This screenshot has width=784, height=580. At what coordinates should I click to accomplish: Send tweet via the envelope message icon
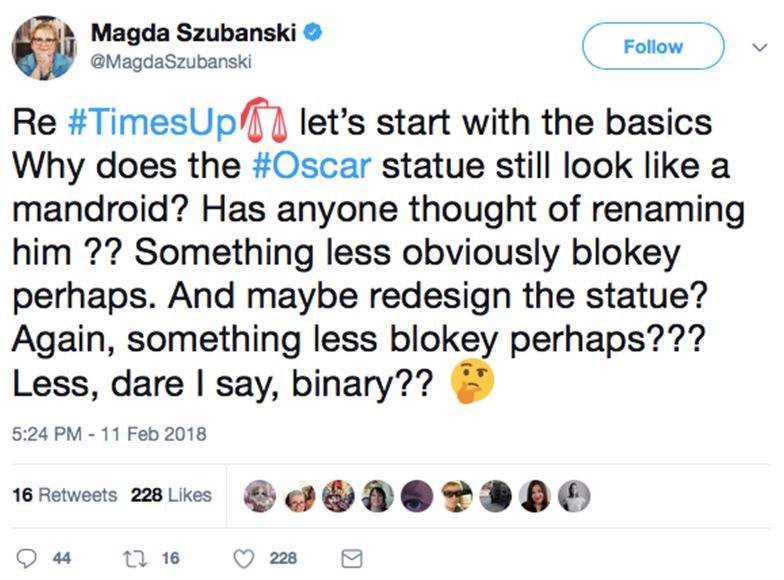351,558
